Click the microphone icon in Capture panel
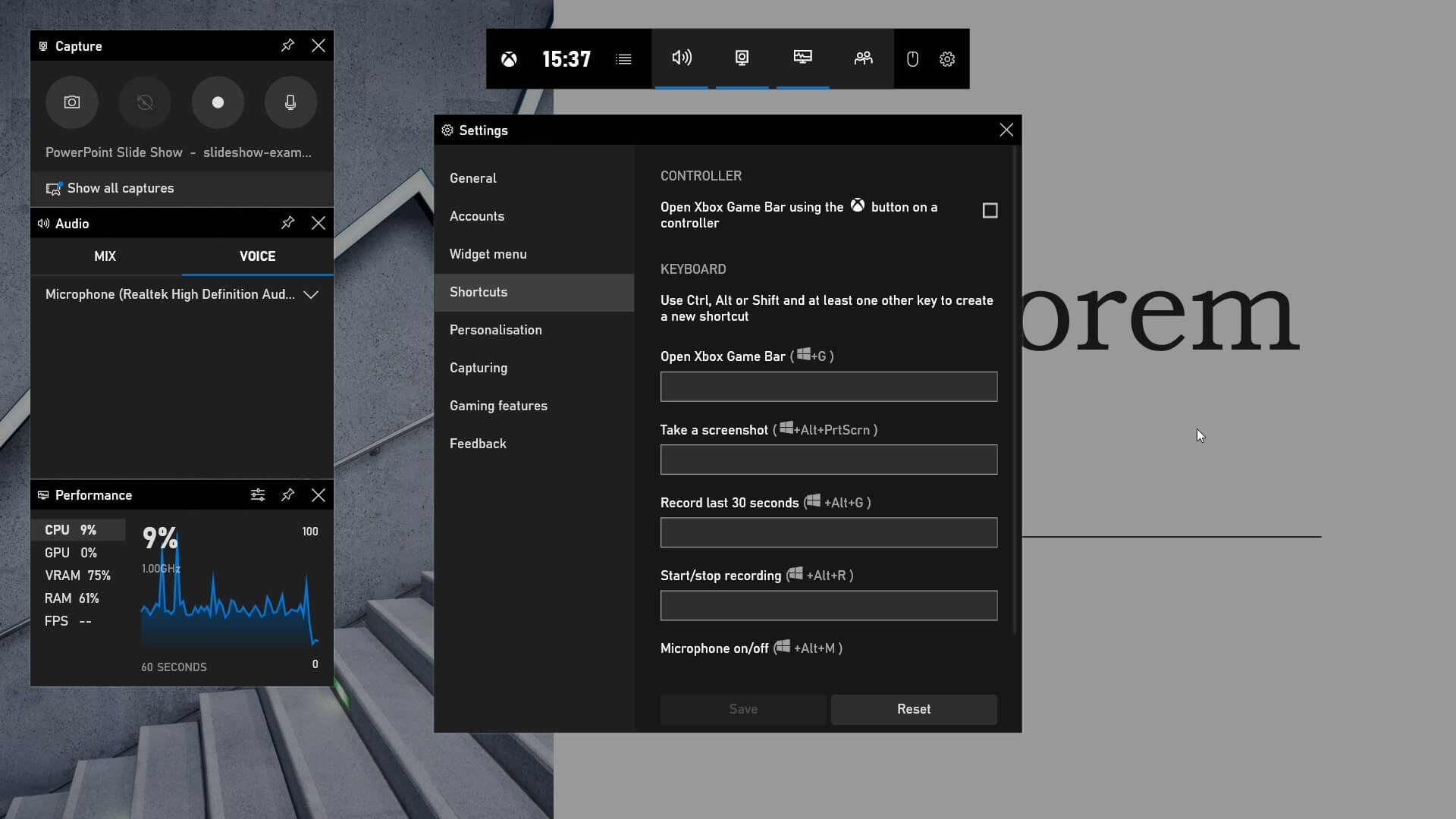The image size is (1456, 819). pos(290,102)
